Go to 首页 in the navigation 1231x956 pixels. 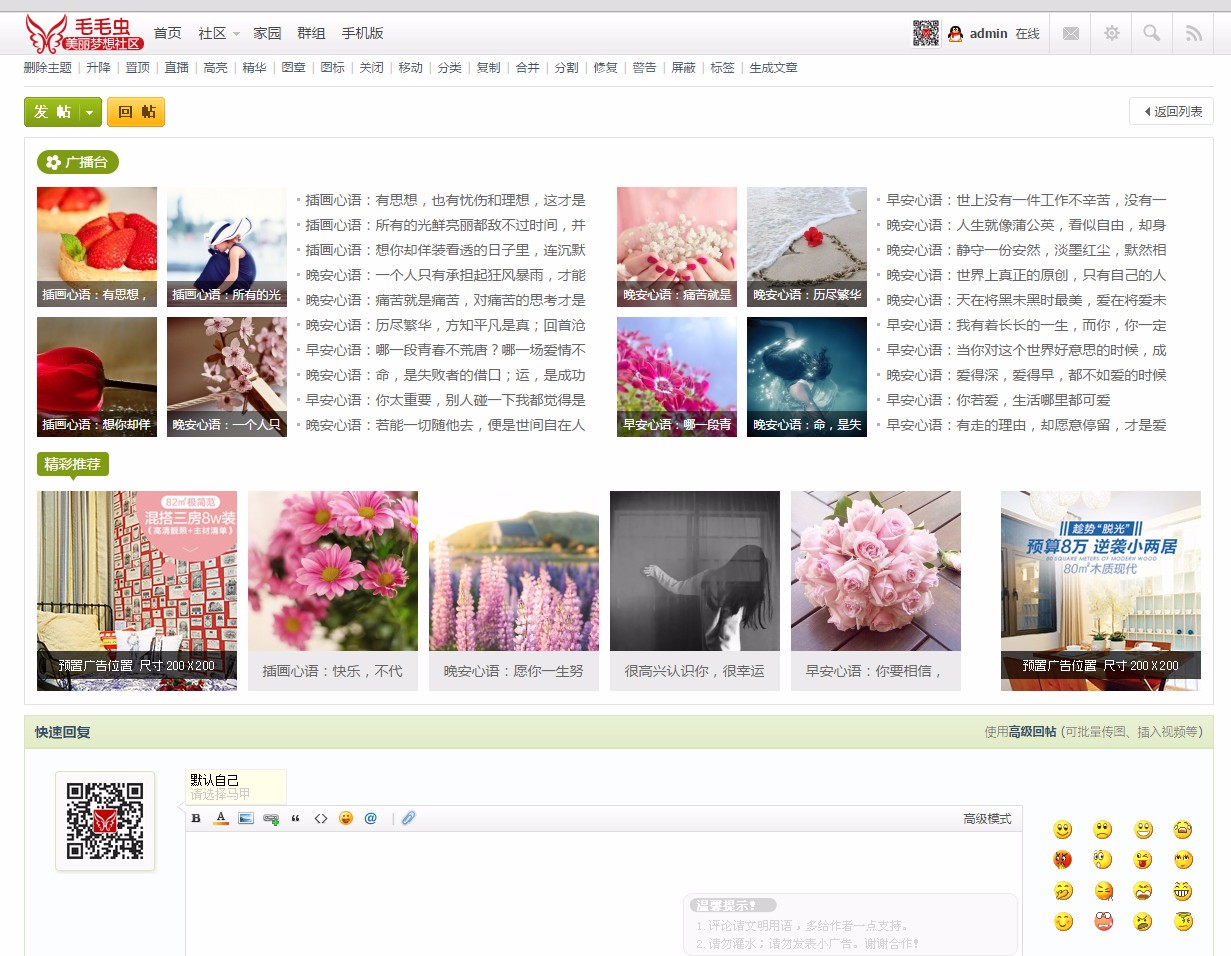click(x=168, y=33)
